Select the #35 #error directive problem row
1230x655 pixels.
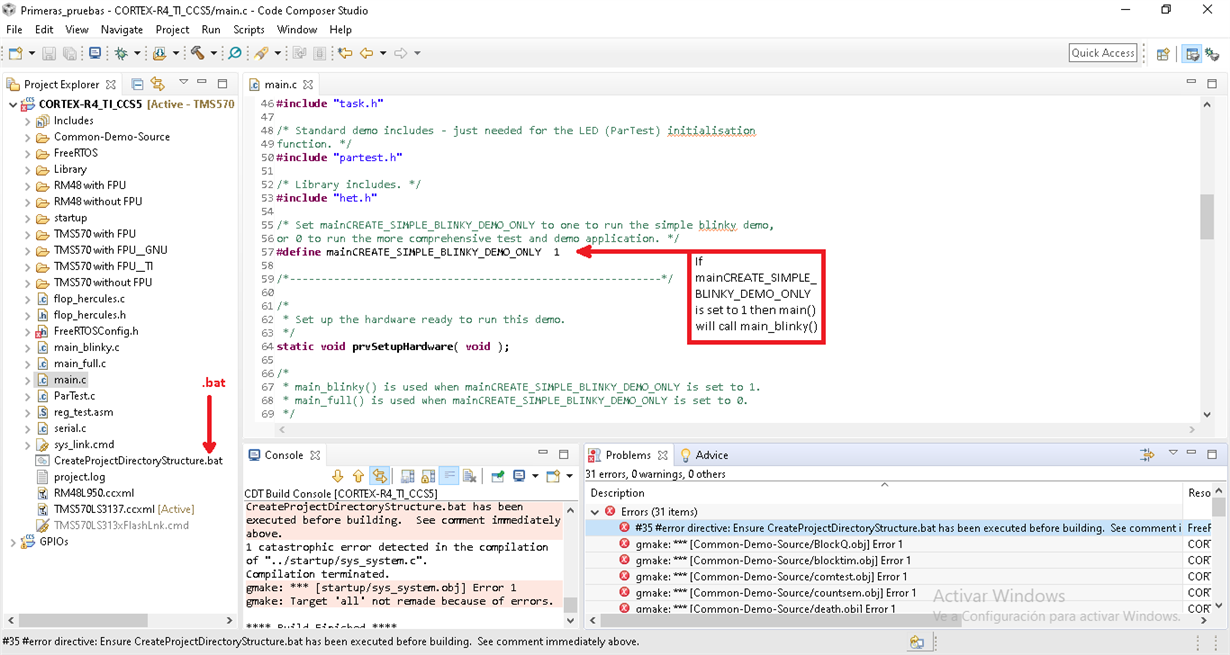click(x=900, y=528)
